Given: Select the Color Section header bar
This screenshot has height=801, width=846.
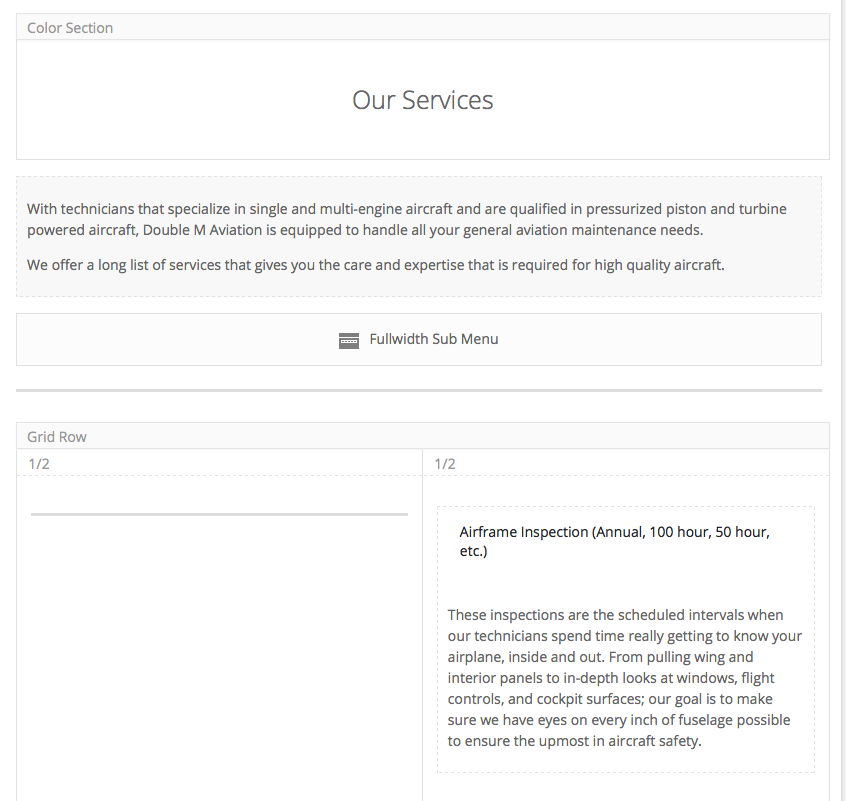Looking at the screenshot, I should [422, 27].
